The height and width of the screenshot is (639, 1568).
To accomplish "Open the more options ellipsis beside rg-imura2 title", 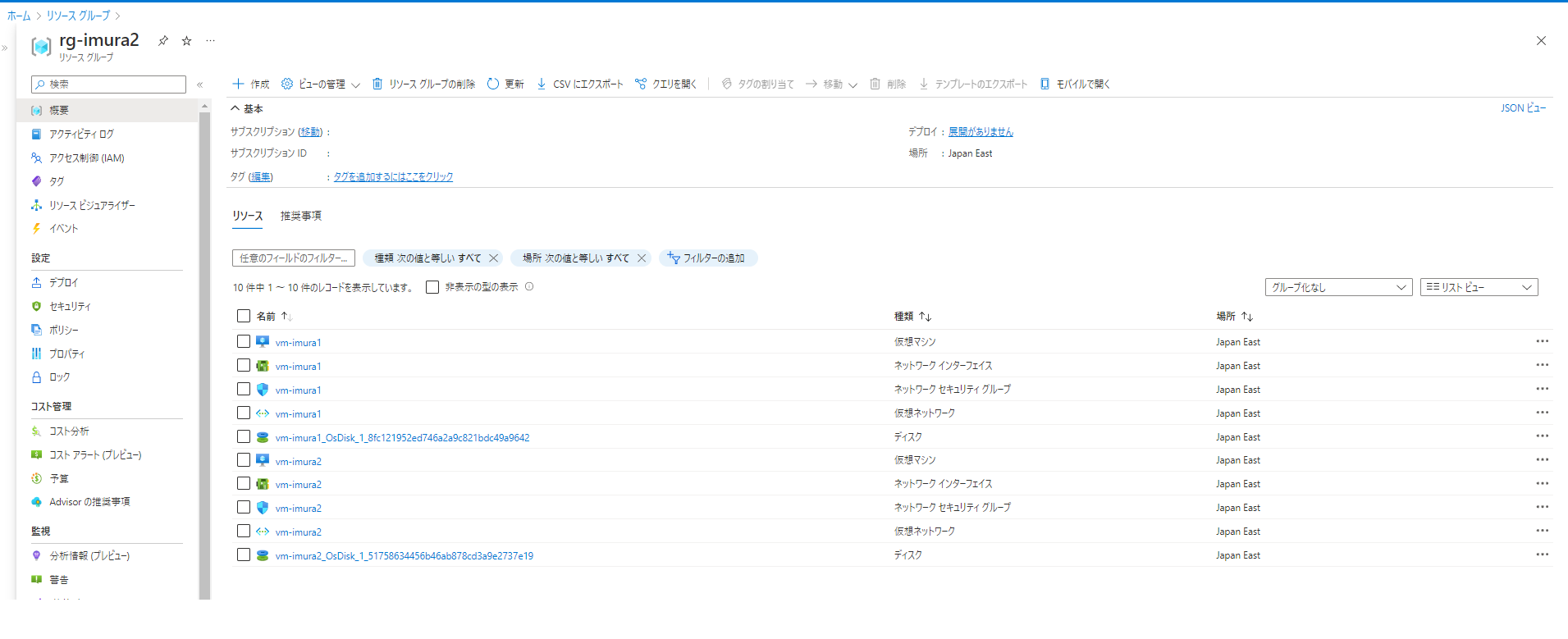I will pos(210,40).
